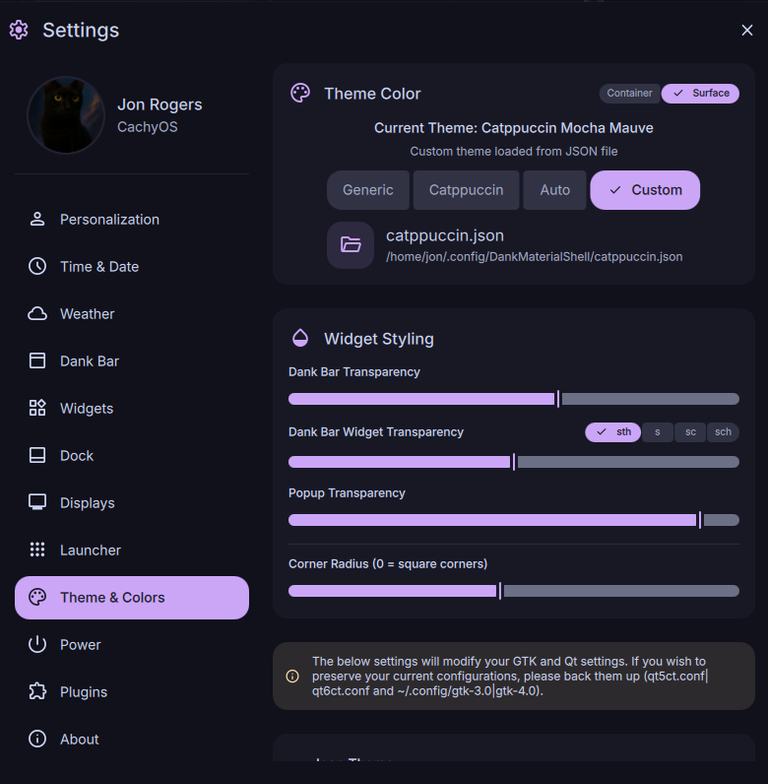
Task: Select the 'sch' widget color option
Action: [723, 432]
